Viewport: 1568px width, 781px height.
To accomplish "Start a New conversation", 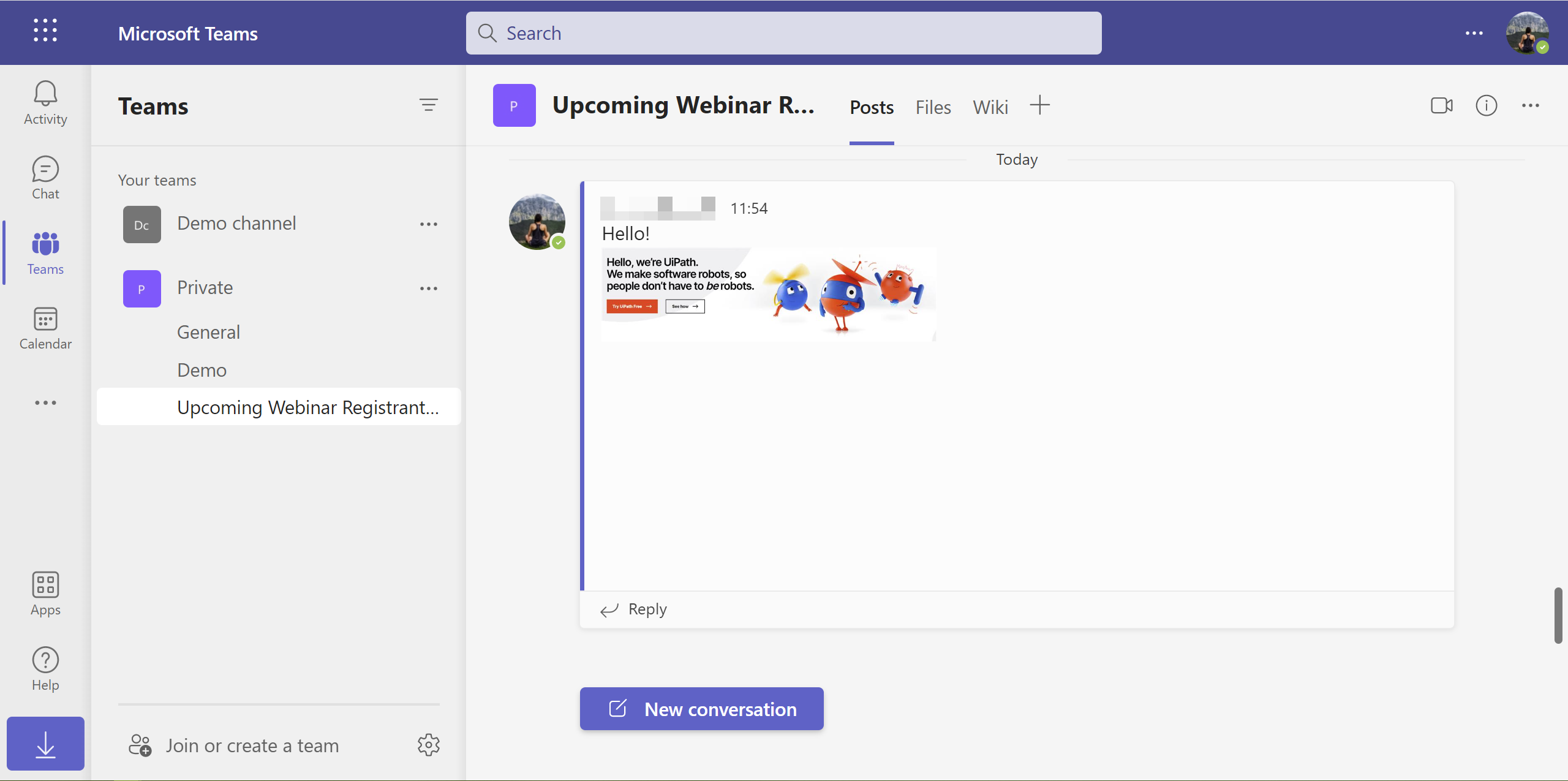I will tap(702, 709).
